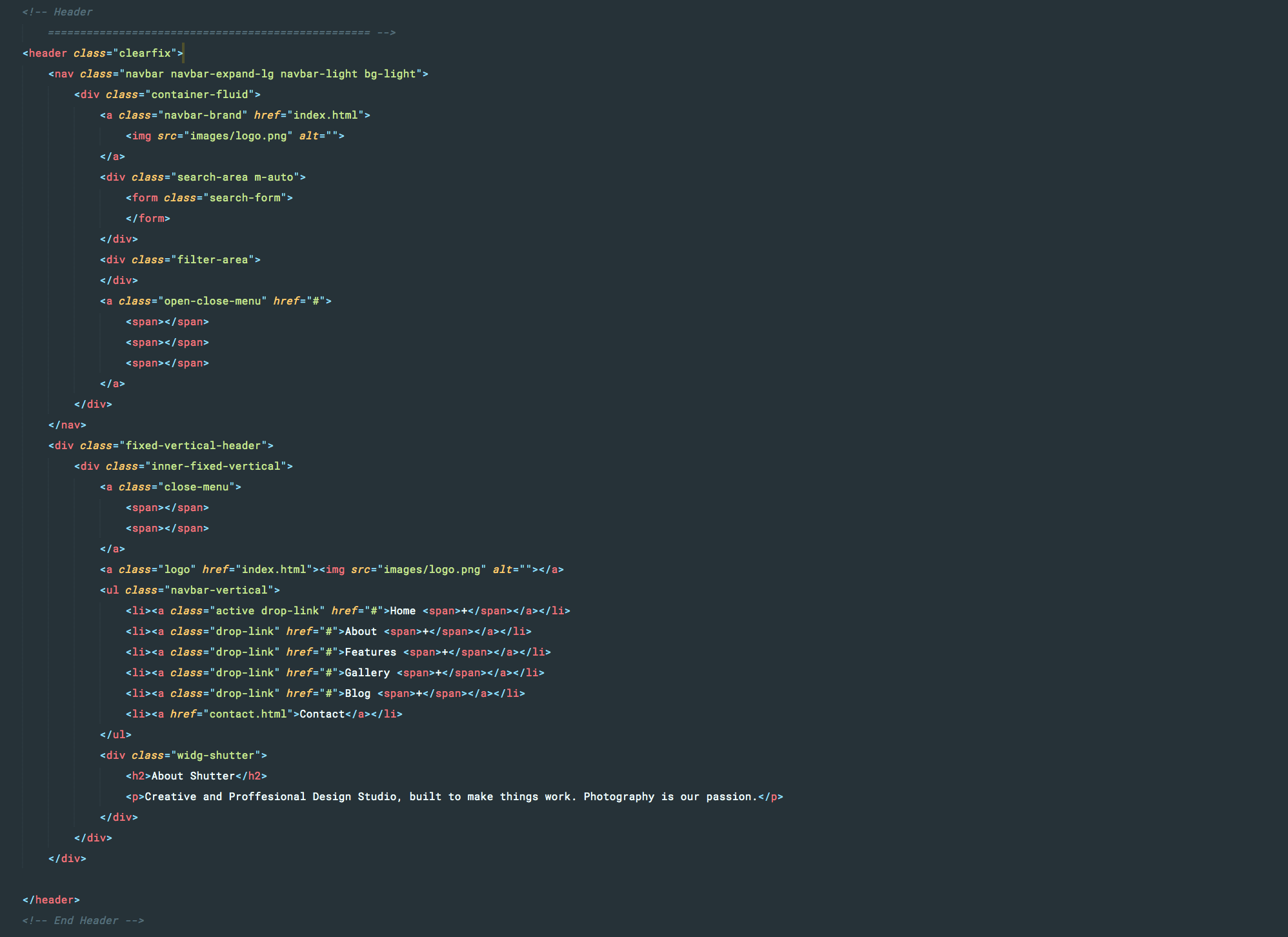This screenshot has width=1288, height=937.
Task: Click the open-close-menu anchor line
Action: [x=216, y=301]
